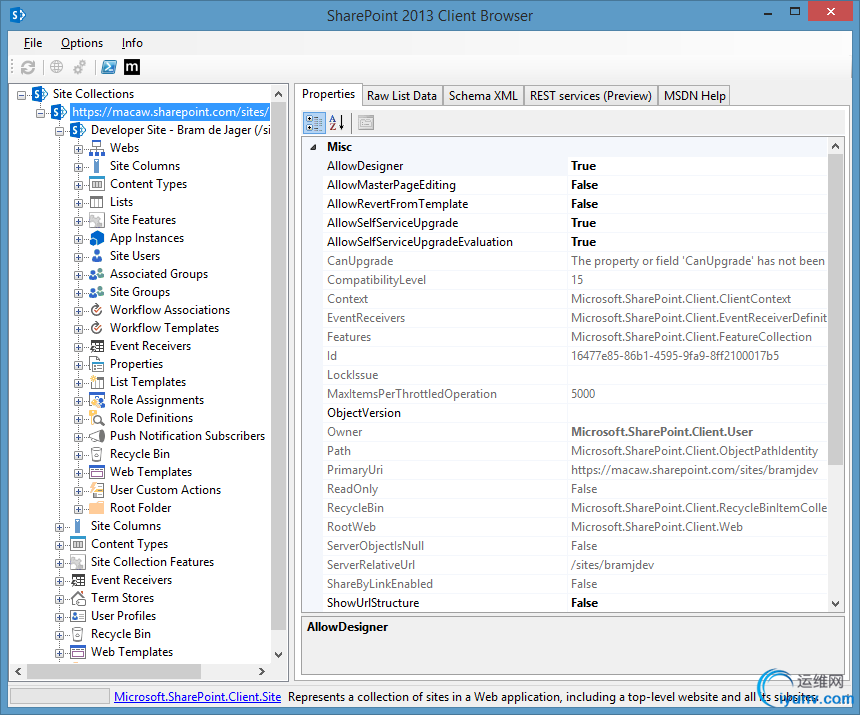Click the Site Collections root SharePoint icon

(x=40, y=94)
